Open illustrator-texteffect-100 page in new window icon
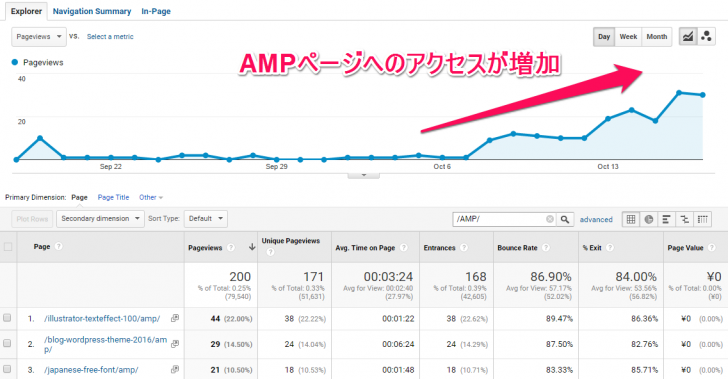Screen dimensions: 728x379 [x=175, y=318]
